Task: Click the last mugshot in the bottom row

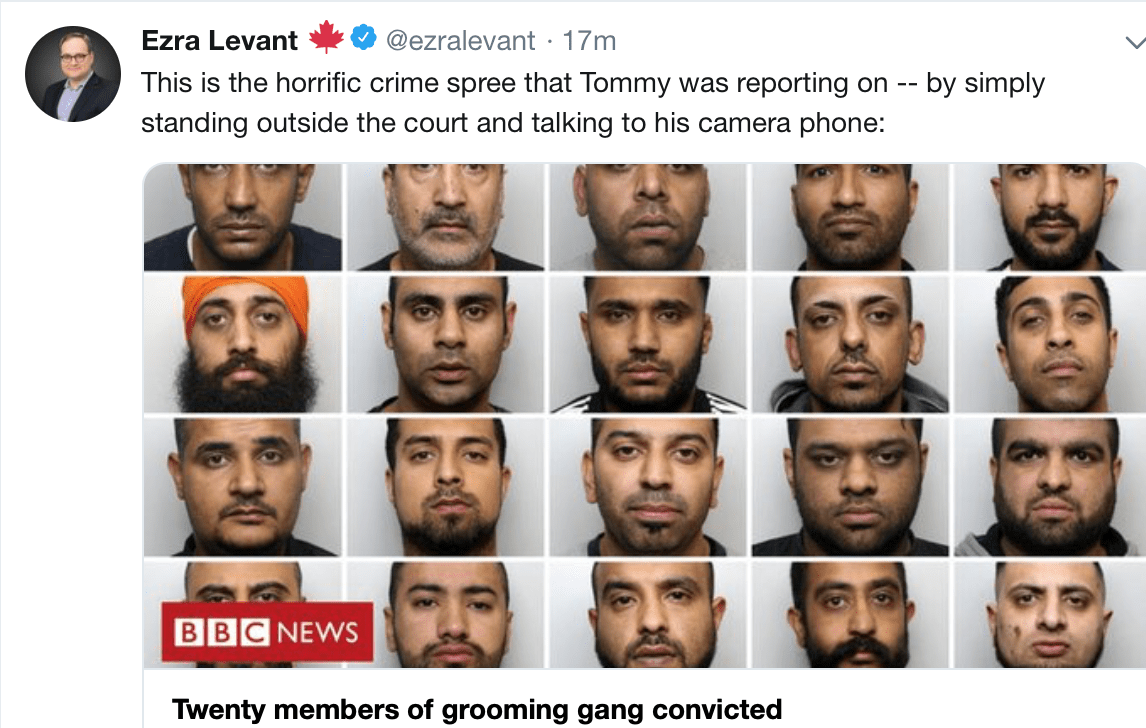Action: (x=1050, y=614)
